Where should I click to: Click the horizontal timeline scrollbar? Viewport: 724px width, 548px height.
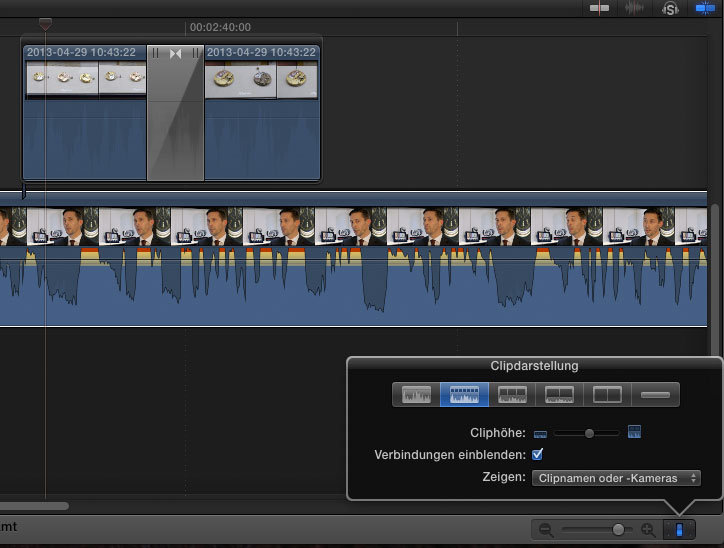tap(35, 506)
